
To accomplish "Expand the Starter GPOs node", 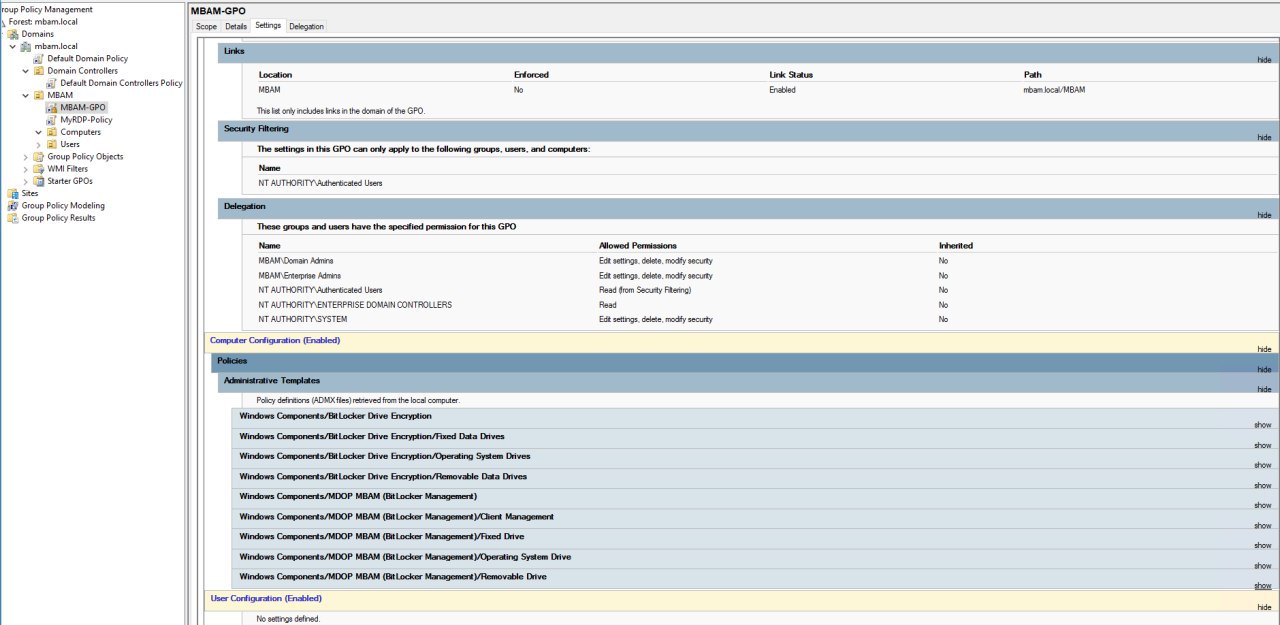I will pyautogui.click(x=26, y=181).
